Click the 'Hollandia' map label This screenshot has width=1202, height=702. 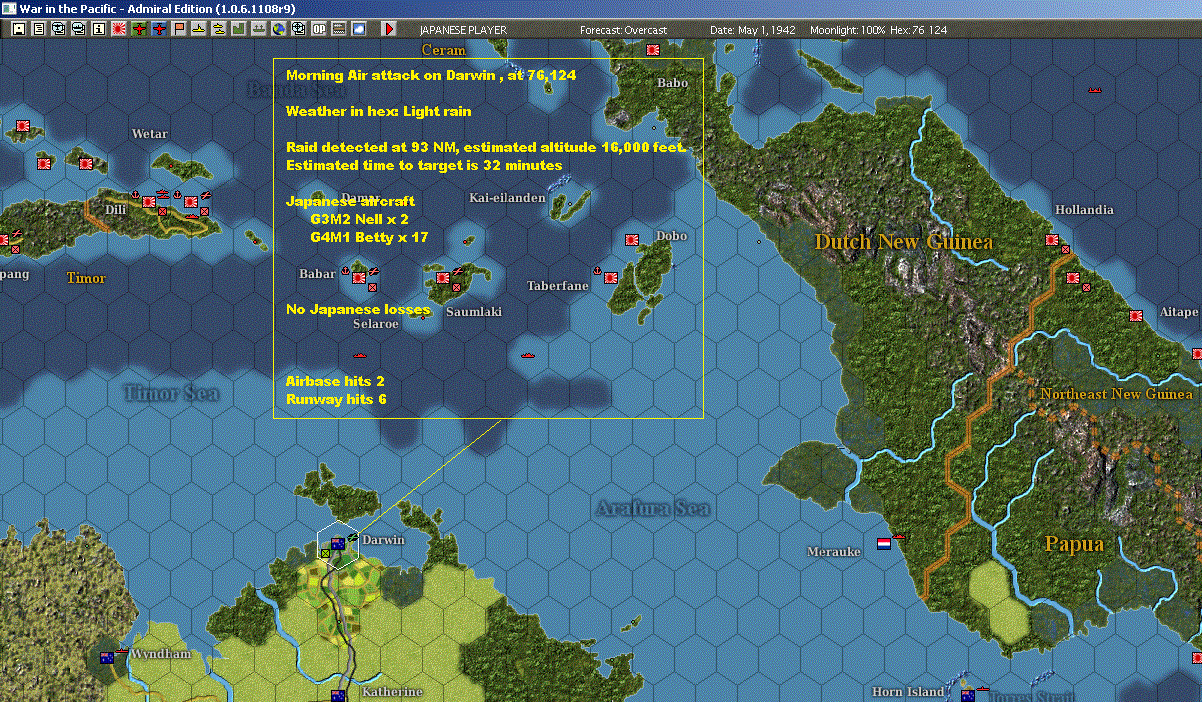(1084, 210)
